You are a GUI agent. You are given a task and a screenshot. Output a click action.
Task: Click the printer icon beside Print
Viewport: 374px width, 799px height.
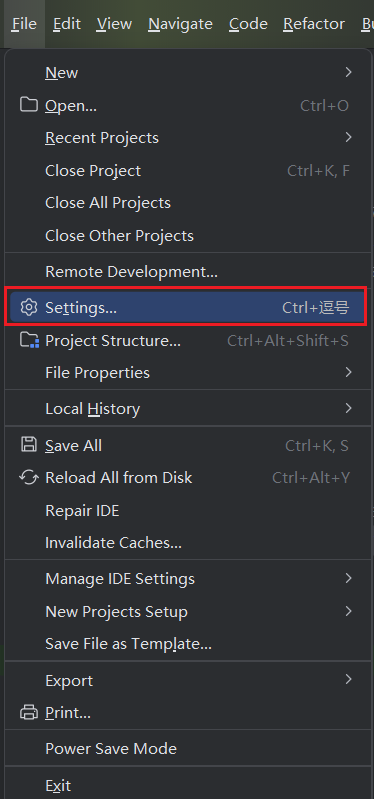(29, 712)
